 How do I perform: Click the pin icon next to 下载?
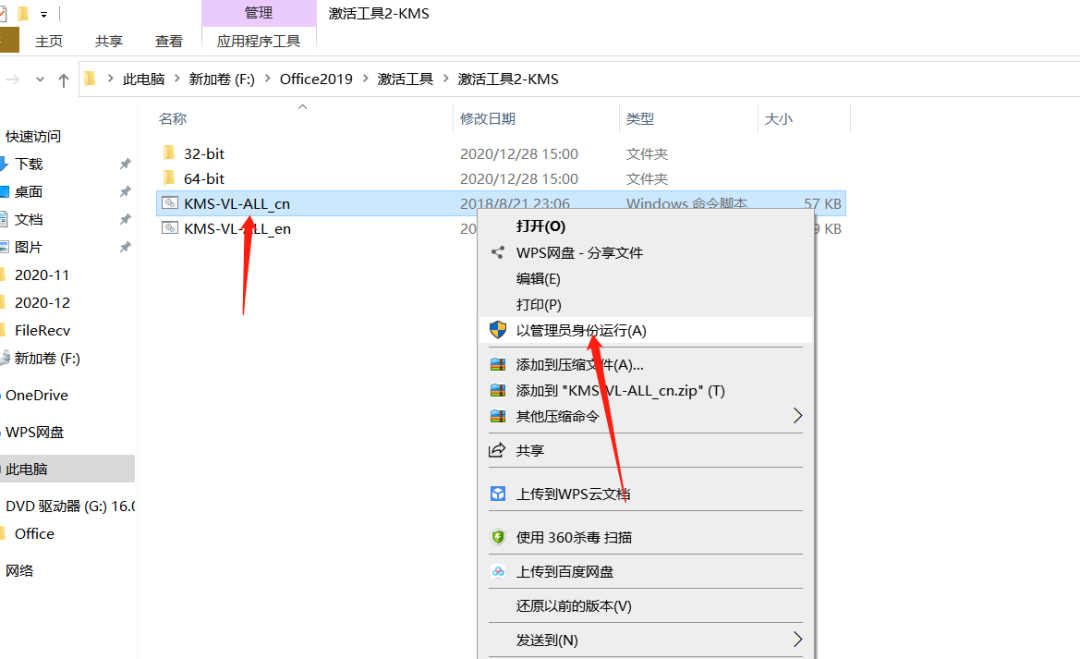[x=125, y=164]
